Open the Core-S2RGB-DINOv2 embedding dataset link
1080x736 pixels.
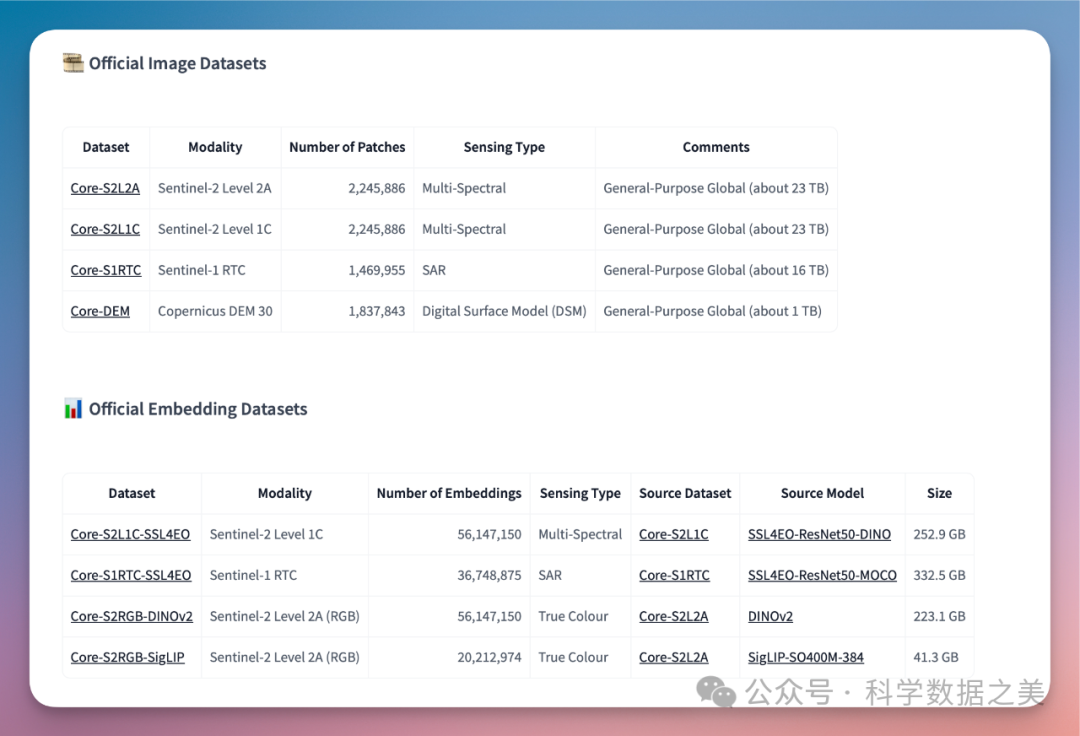tap(131, 616)
